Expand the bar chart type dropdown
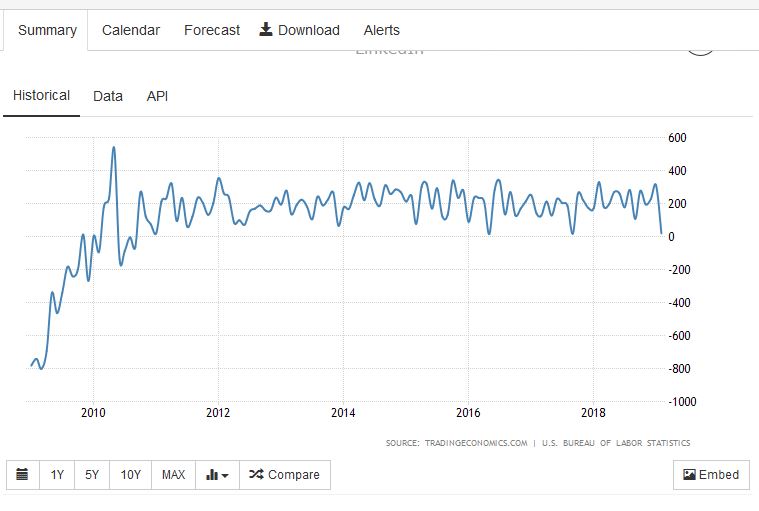The height and width of the screenshot is (511, 759). click(x=217, y=475)
